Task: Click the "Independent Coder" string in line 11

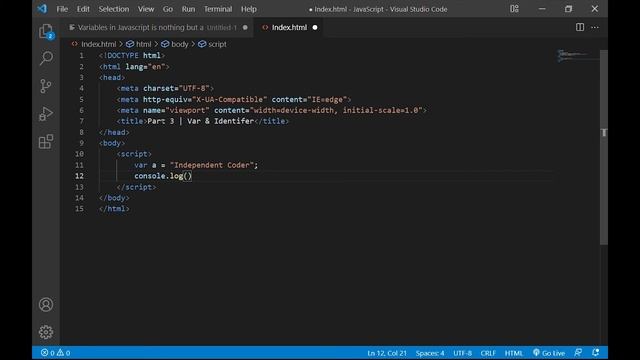Action: (x=212, y=165)
